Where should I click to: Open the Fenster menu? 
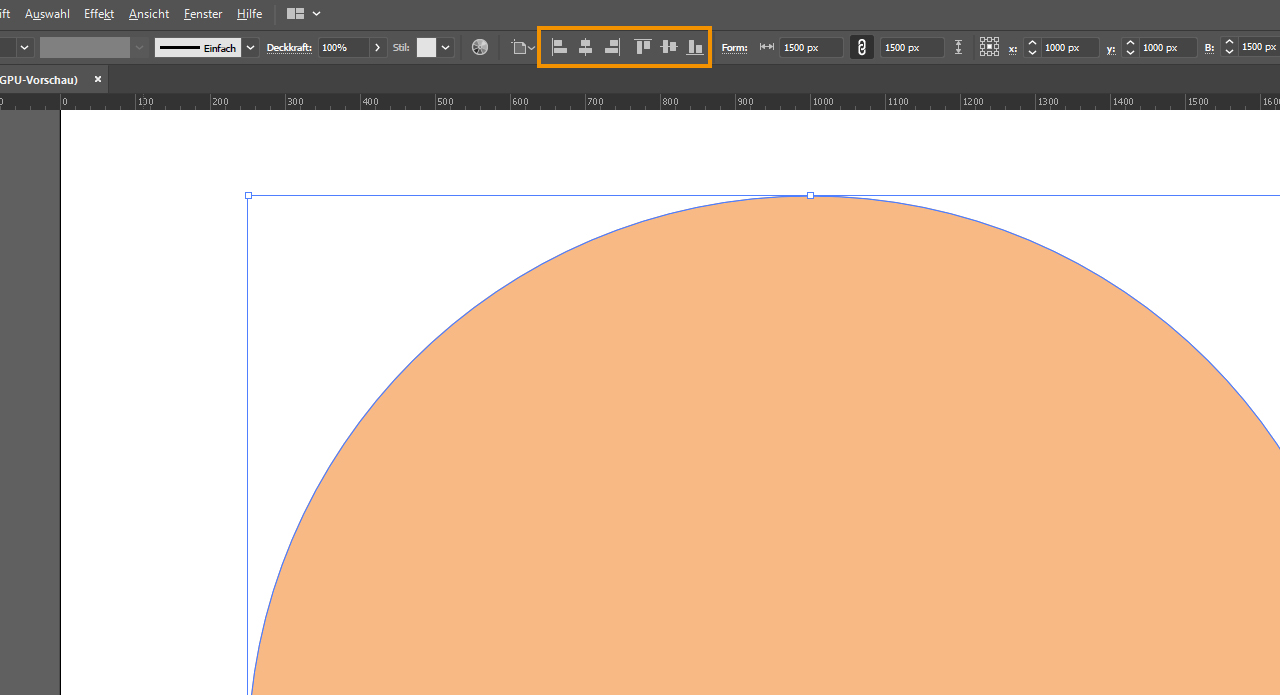[203, 14]
